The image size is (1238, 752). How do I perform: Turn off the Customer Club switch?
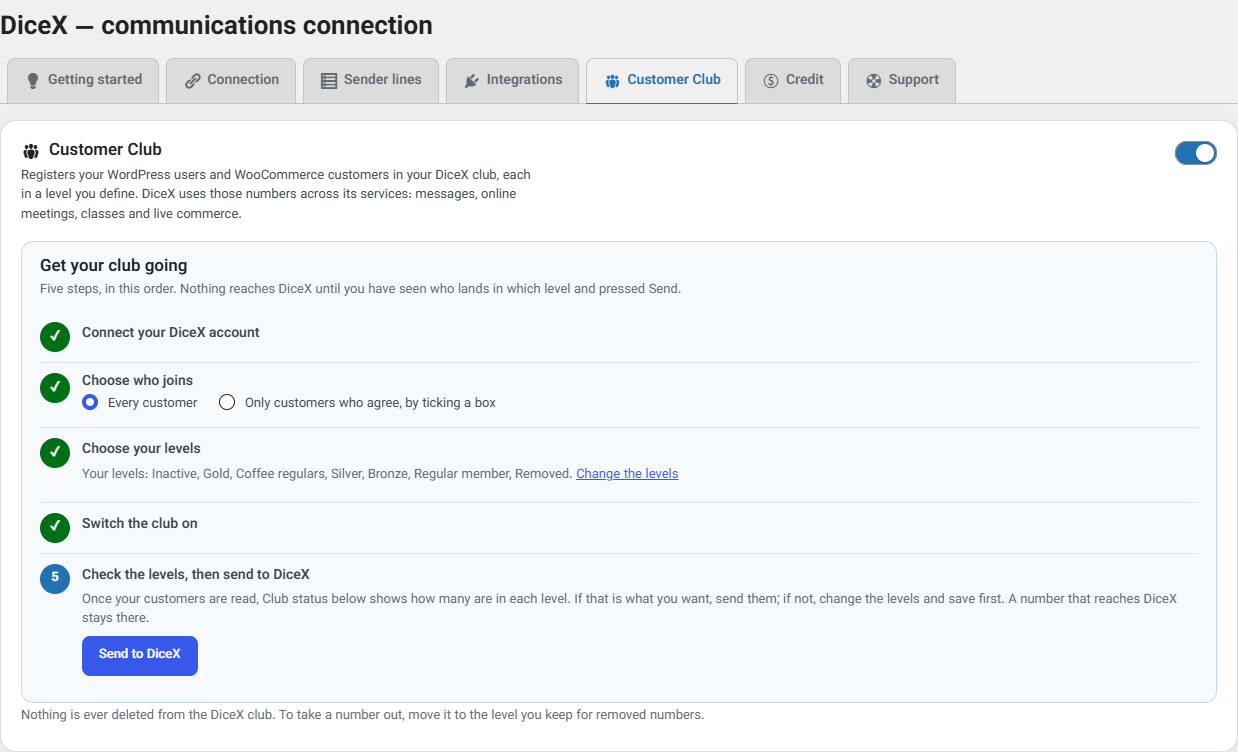pyautogui.click(x=1196, y=153)
